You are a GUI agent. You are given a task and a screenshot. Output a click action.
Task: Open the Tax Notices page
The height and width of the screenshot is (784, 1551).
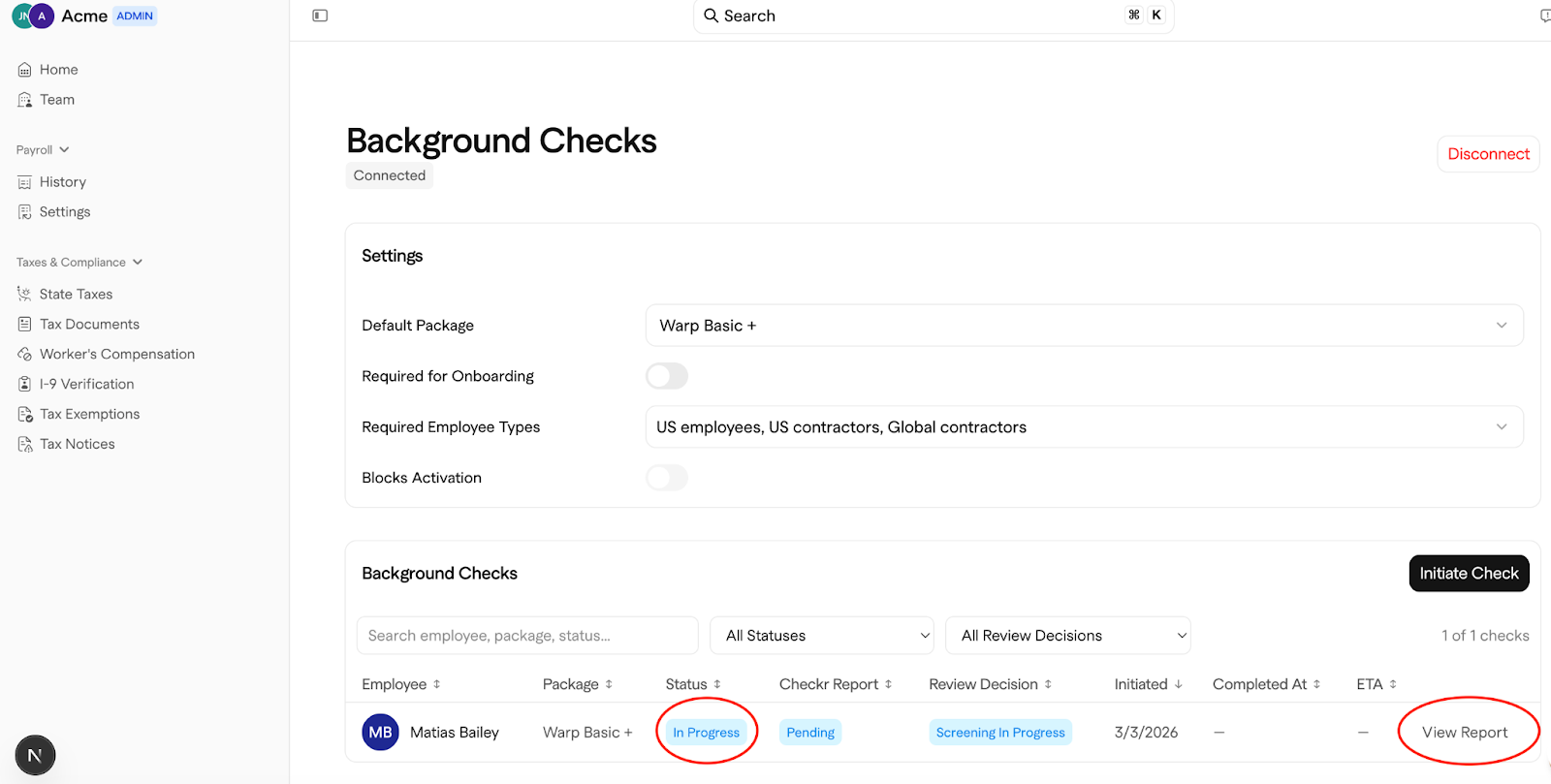[x=78, y=445]
